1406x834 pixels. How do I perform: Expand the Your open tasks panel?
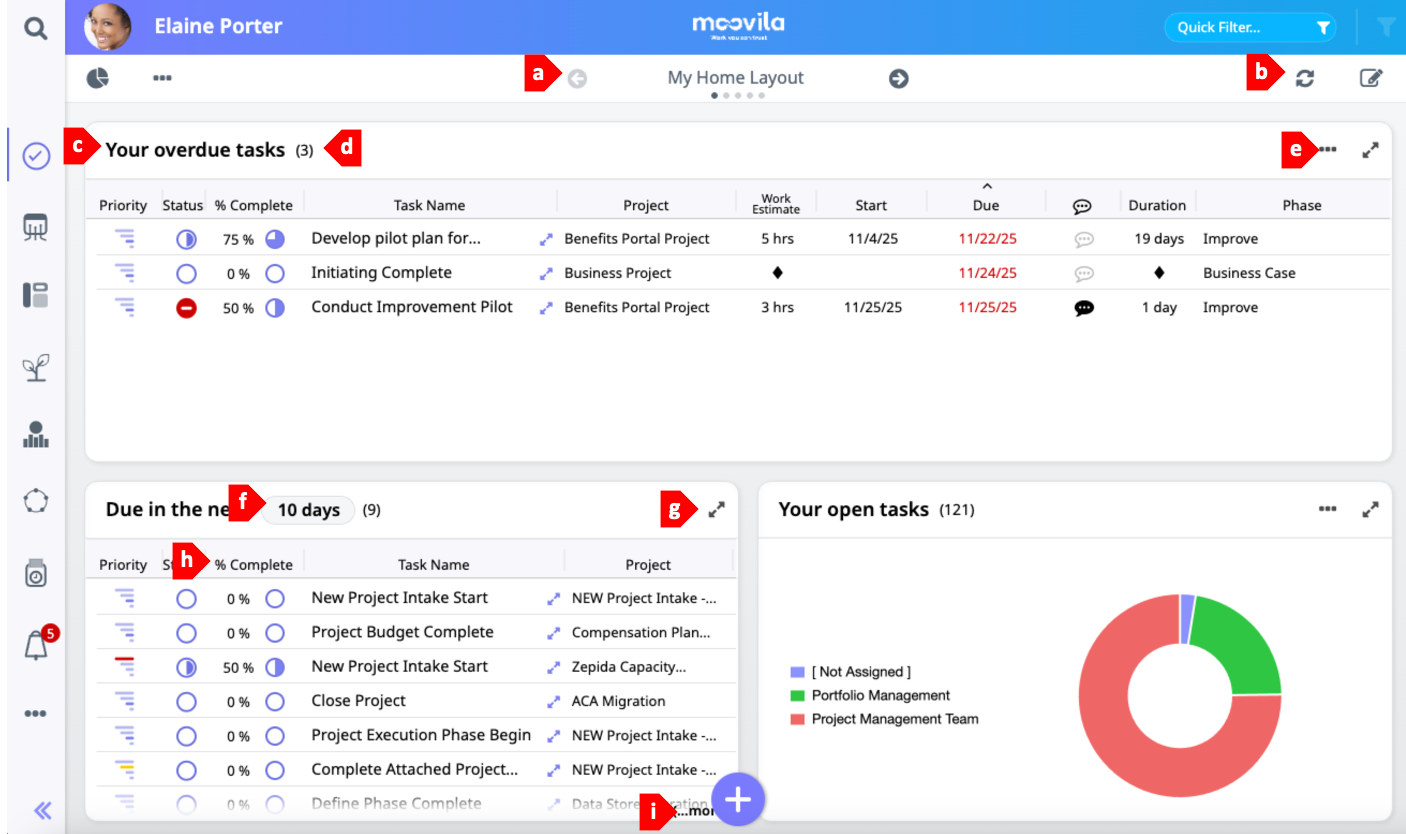pyautogui.click(x=1370, y=509)
